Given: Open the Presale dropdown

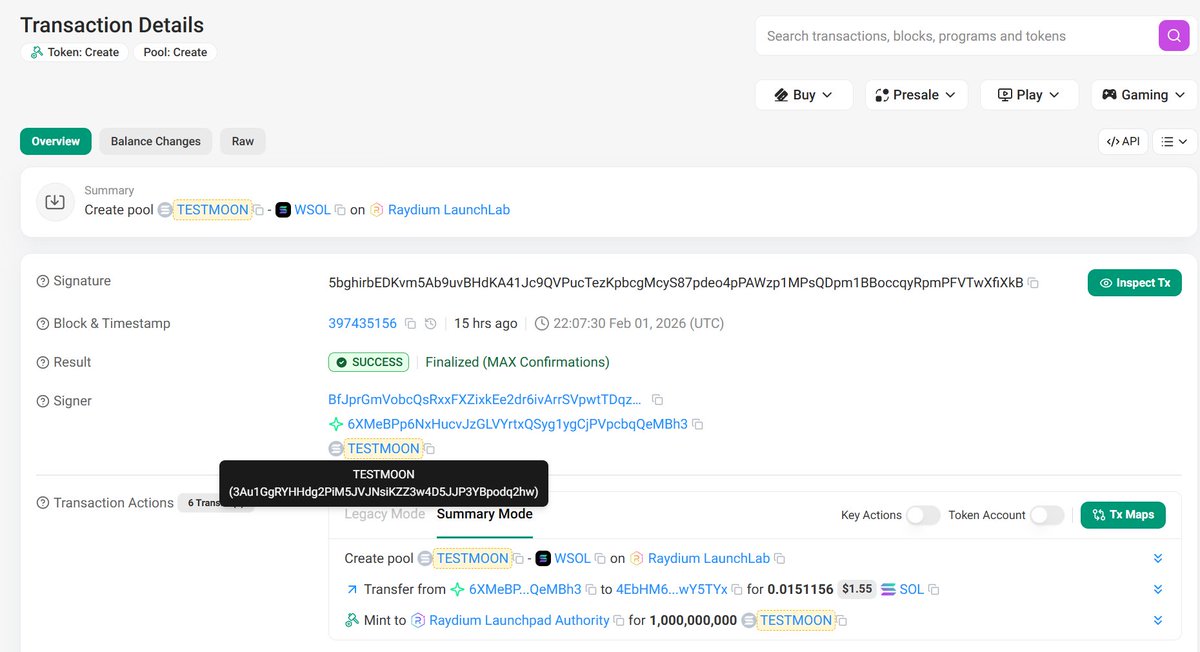Looking at the screenshot, I should coord(916,95).
